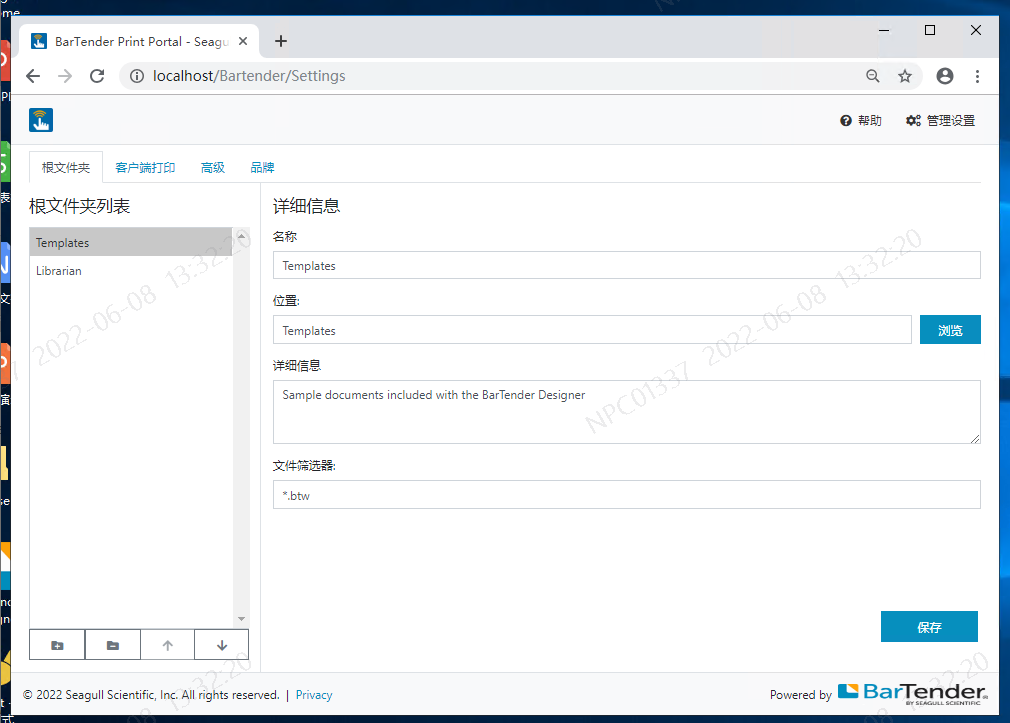Bookmark this page with the star icon
The height and width of the screenshot is (723, 1010).
tap(905, 75)
